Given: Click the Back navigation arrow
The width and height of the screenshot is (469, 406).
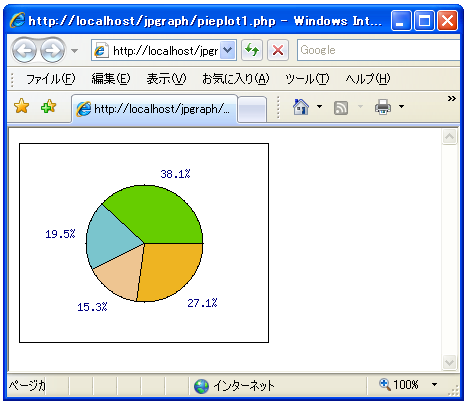Looking at the screenshot, I should pyautogui.click(x=24, y=50).
